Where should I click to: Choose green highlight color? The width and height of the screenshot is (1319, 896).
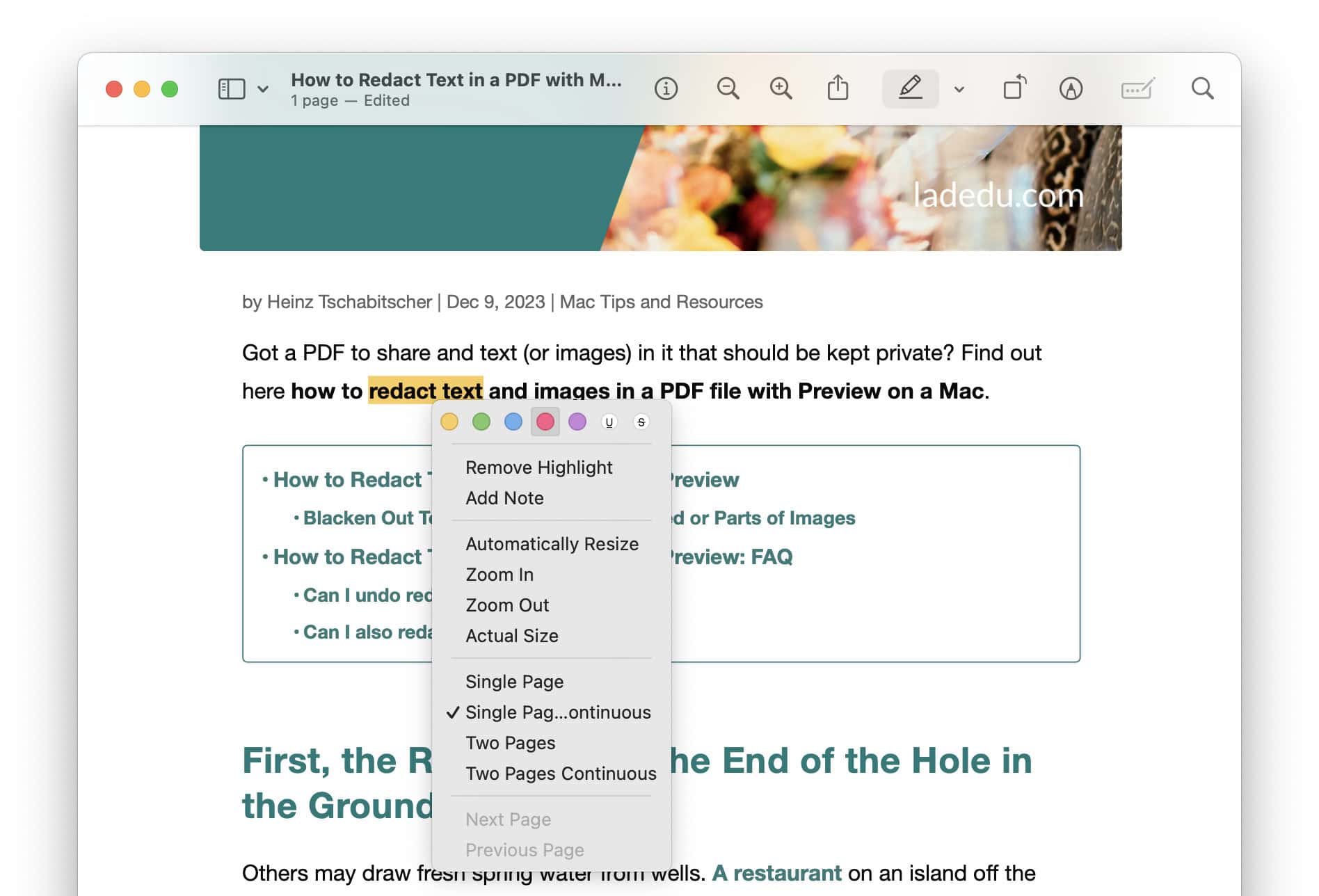(x=481, y=422)
